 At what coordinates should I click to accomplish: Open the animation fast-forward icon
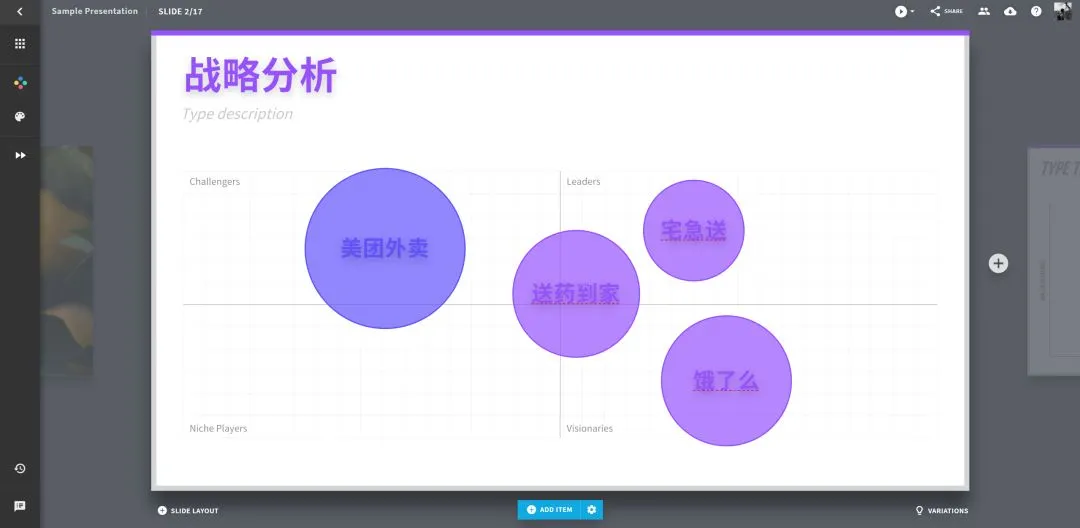point(20,156)
